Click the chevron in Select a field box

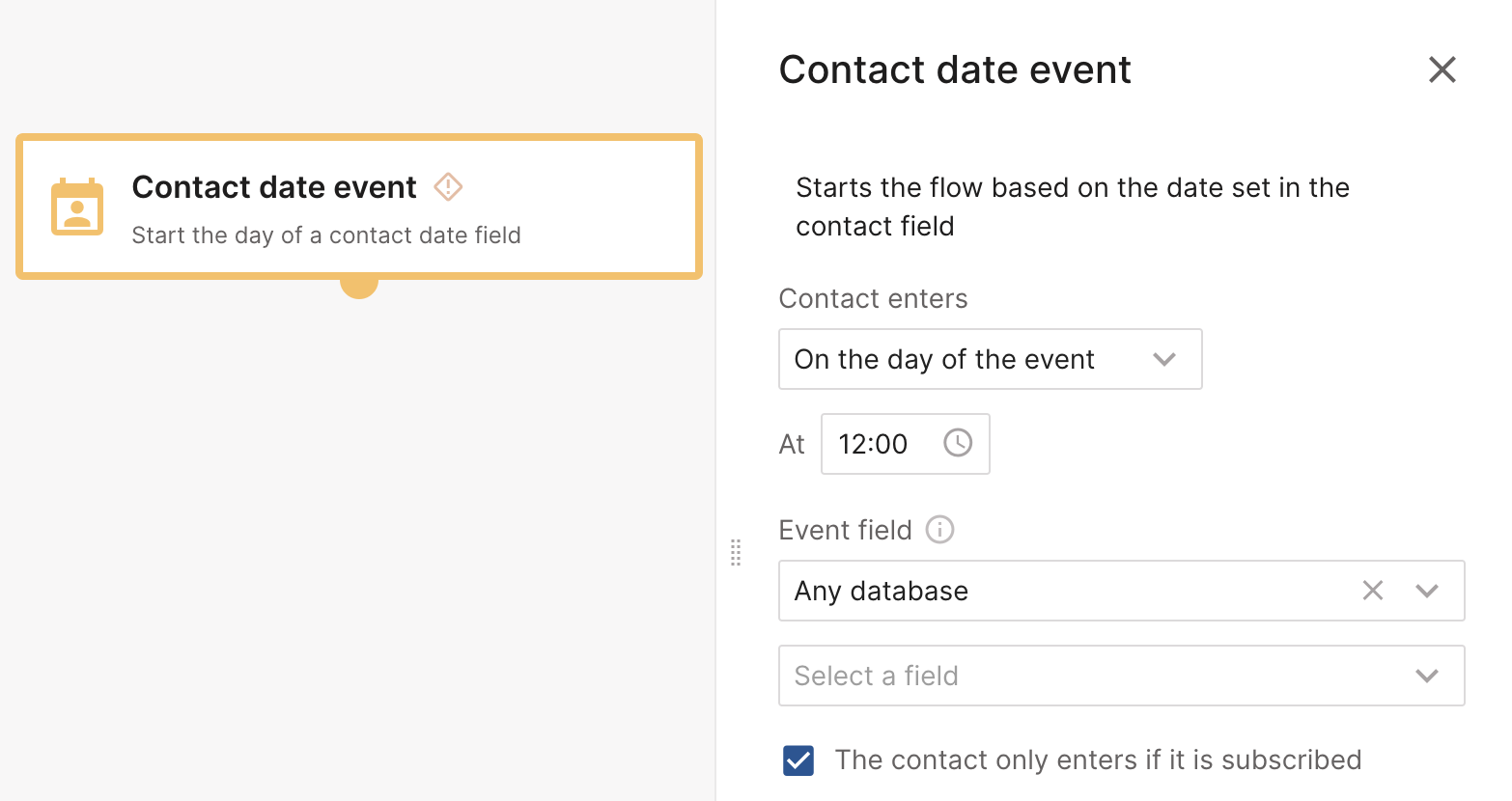click(1427, 676)
